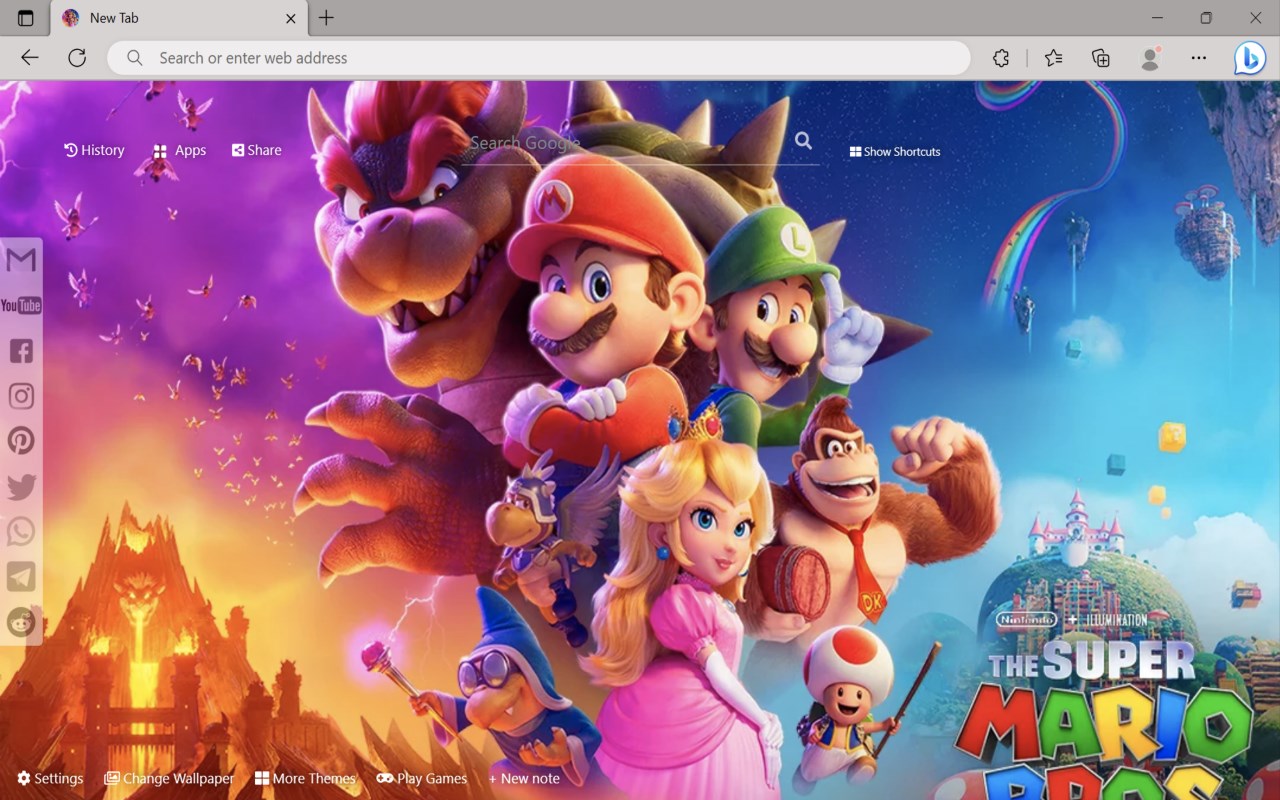The height and width of the screenshot is (800, 1280).
Task: Open More Themes
Action: coord(305,778)
